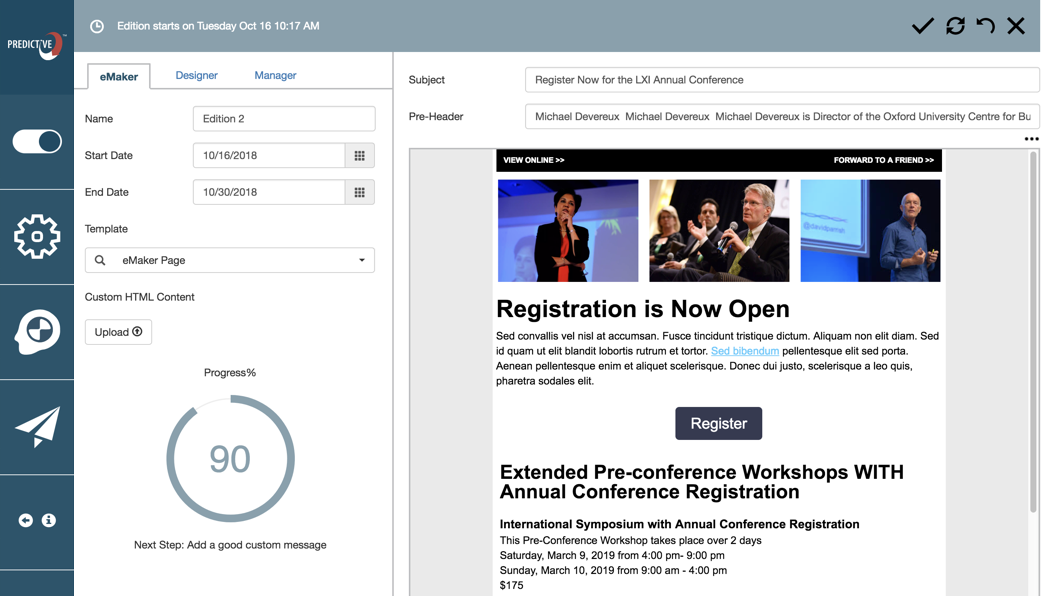Click the End Date input field

click(269, 192)
